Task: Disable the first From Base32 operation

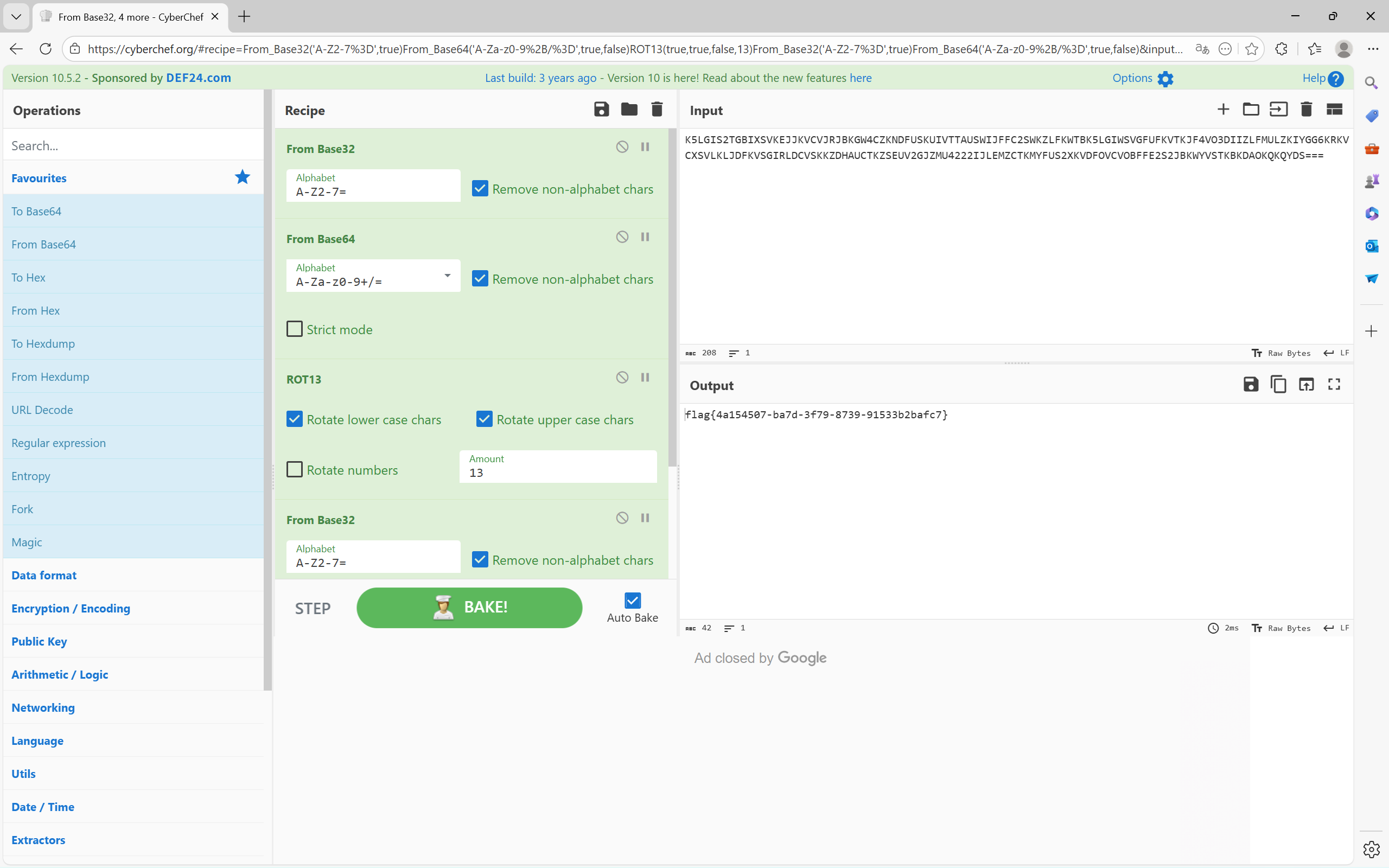Action: tap(622, 147)
